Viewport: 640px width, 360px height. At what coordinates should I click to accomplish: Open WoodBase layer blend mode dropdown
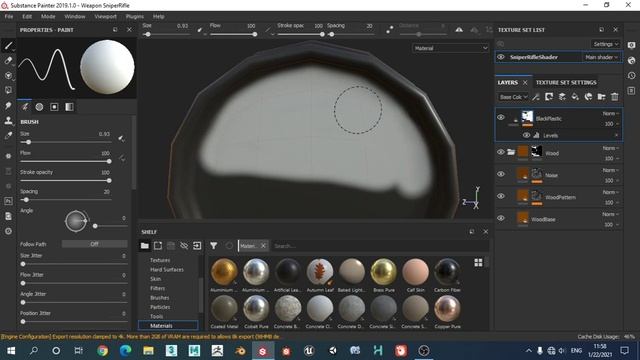pos(611,214)
